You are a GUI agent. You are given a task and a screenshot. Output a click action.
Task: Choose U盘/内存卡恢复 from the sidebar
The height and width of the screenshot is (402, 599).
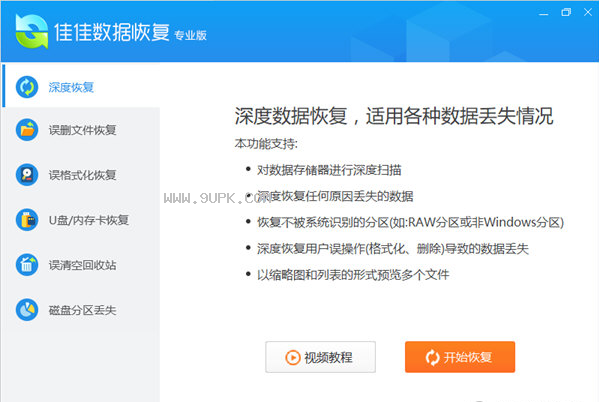(x=81, y=220)
